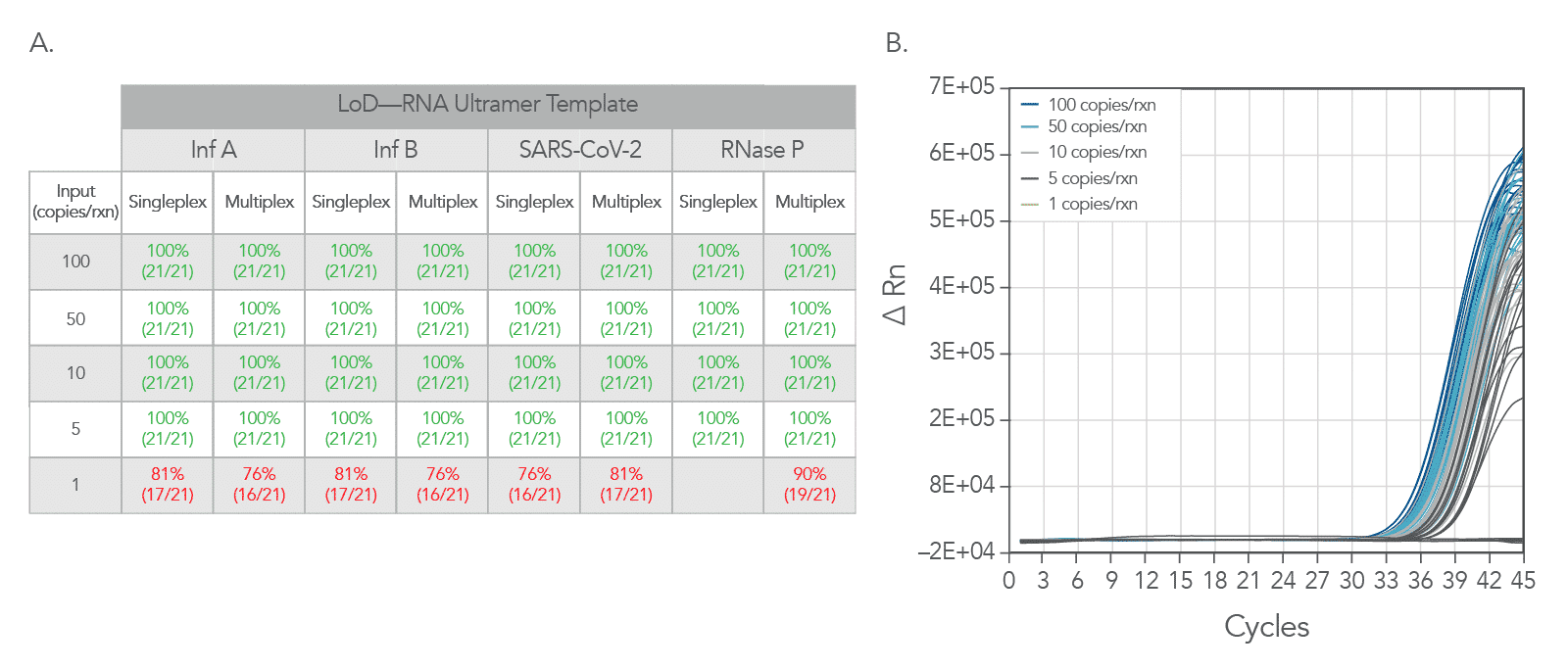Click the 50 copies/rxn legend line swatch
Screen dimensions: 1568x669
(1030, 126)
